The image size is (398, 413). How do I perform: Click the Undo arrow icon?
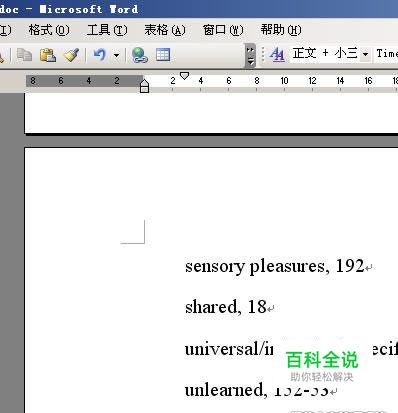click(100, 55)
